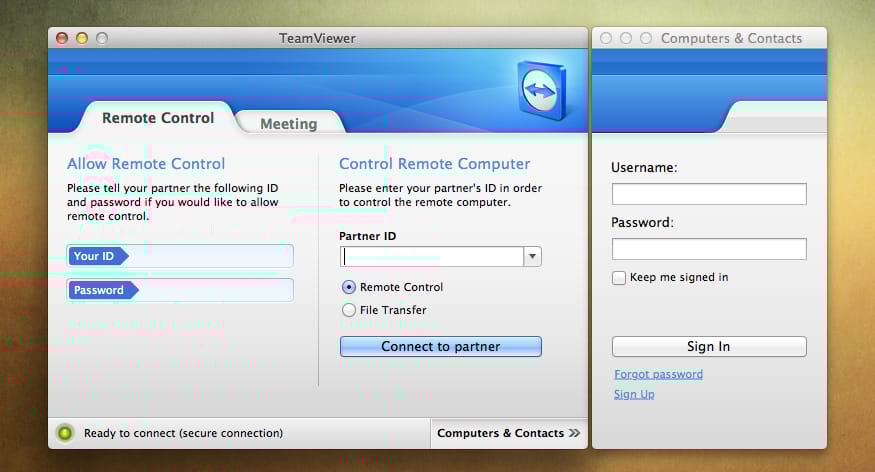This screenshot has width=875, height=472.
Task: Select the Remote Control radio button
Action: (x=348, y=287)
